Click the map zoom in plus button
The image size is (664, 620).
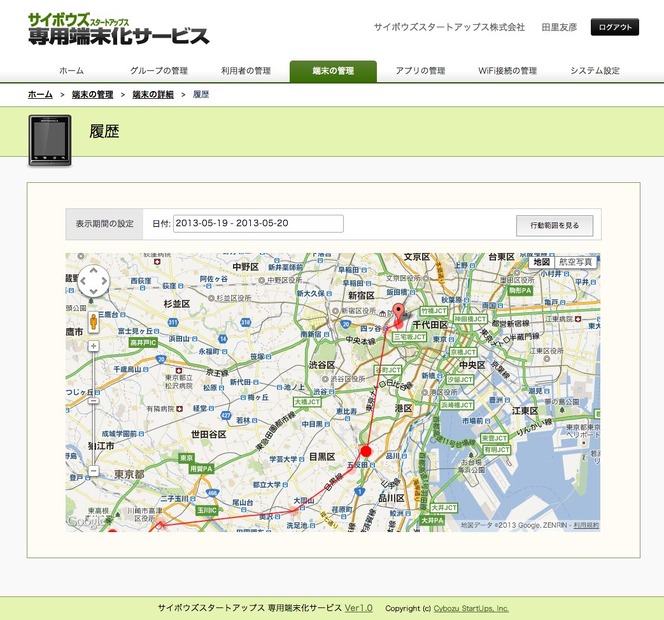click(x=94, y=346)
